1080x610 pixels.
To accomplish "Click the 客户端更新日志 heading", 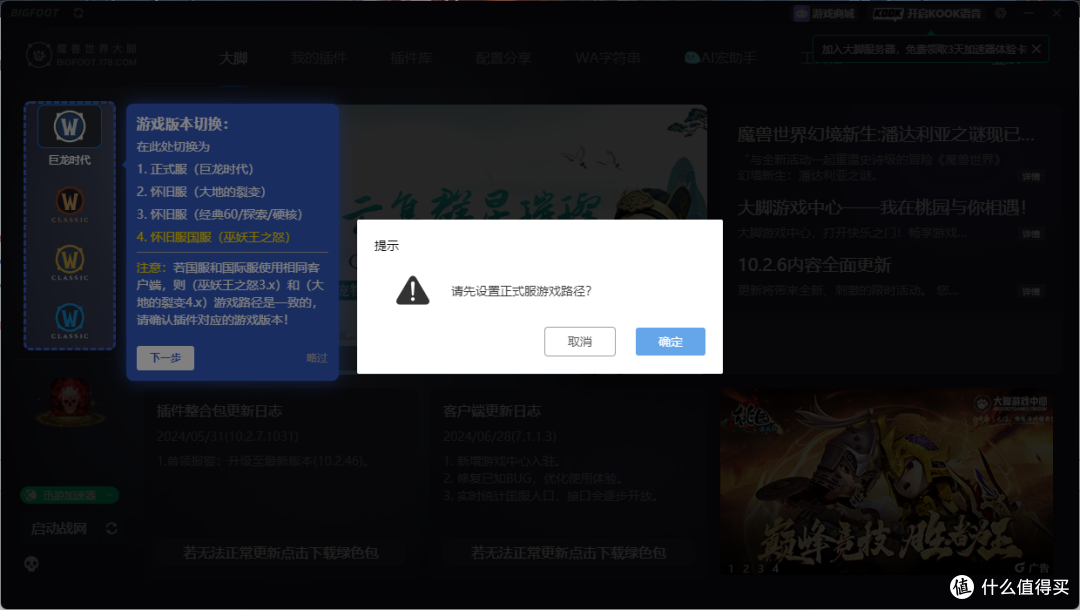I will click(x=492, y=411).
